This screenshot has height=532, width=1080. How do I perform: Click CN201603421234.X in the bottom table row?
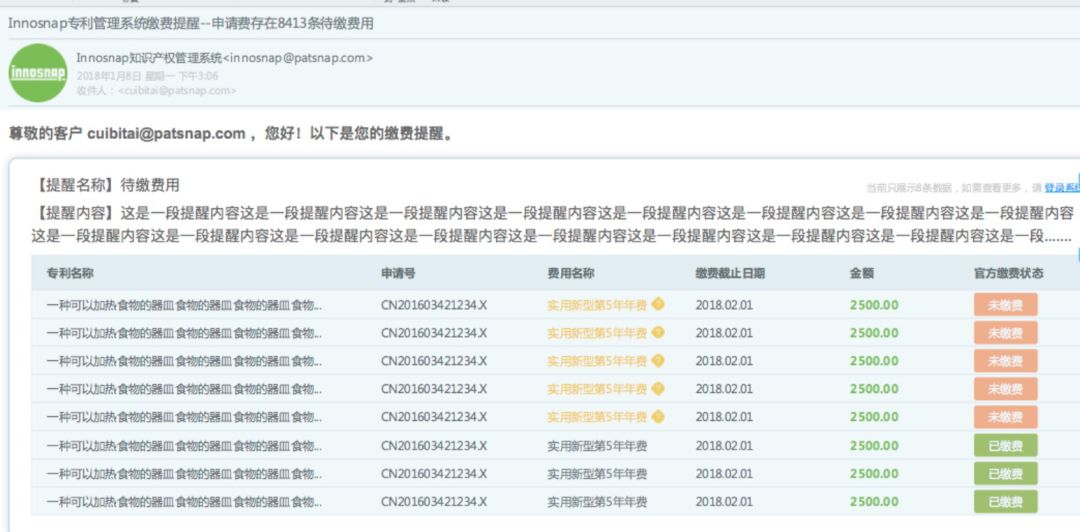pyautogui.click(x=434, y=502)
